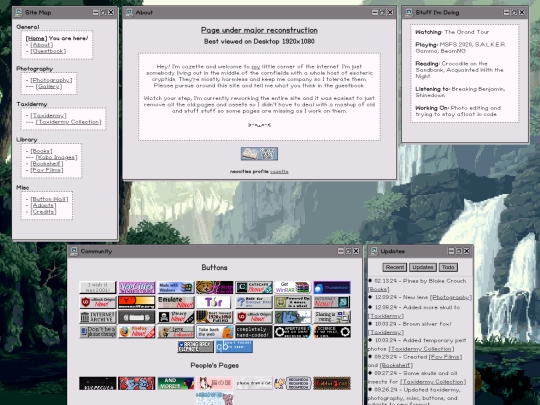
Task: Open the Credits link
Action: [43, 212]
